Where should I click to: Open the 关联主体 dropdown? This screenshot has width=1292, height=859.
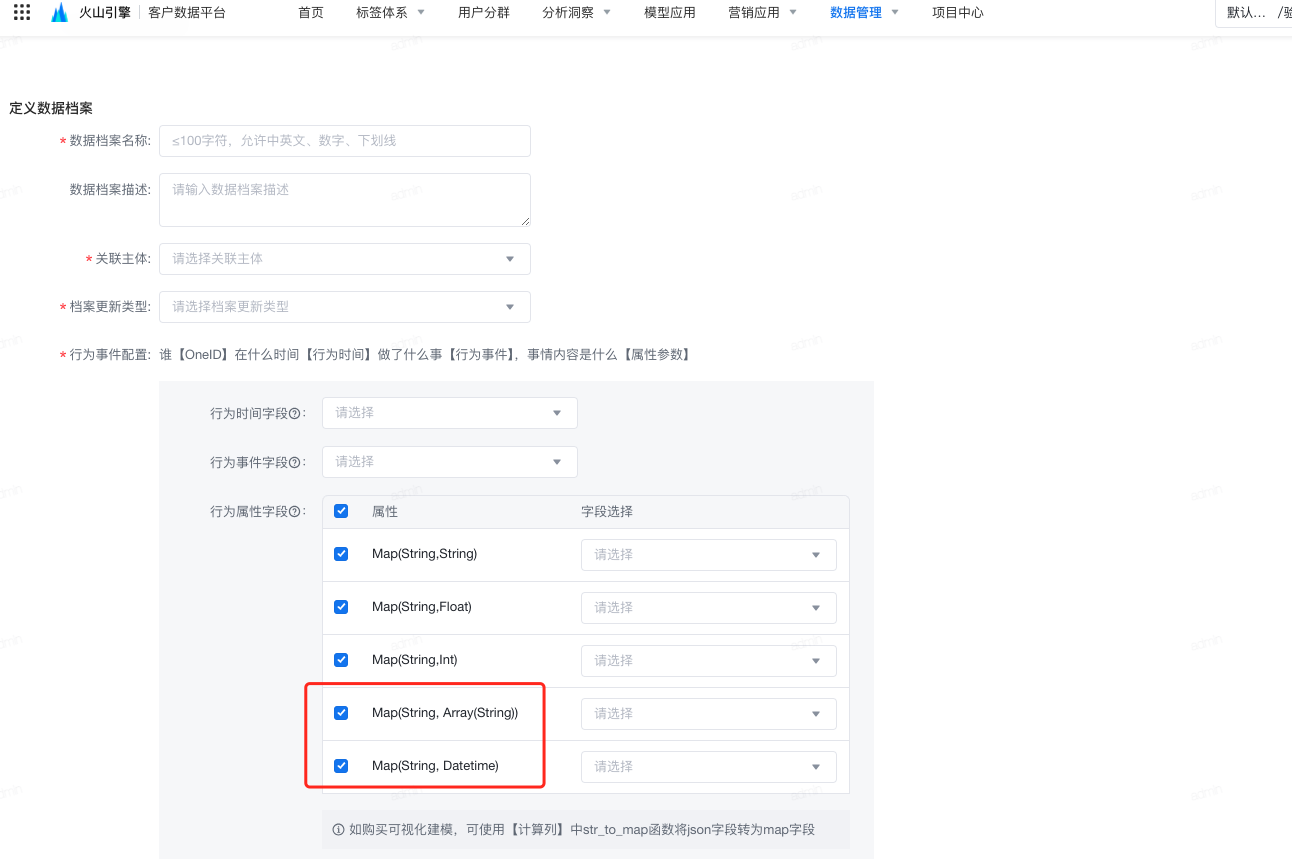coord(345,259)
